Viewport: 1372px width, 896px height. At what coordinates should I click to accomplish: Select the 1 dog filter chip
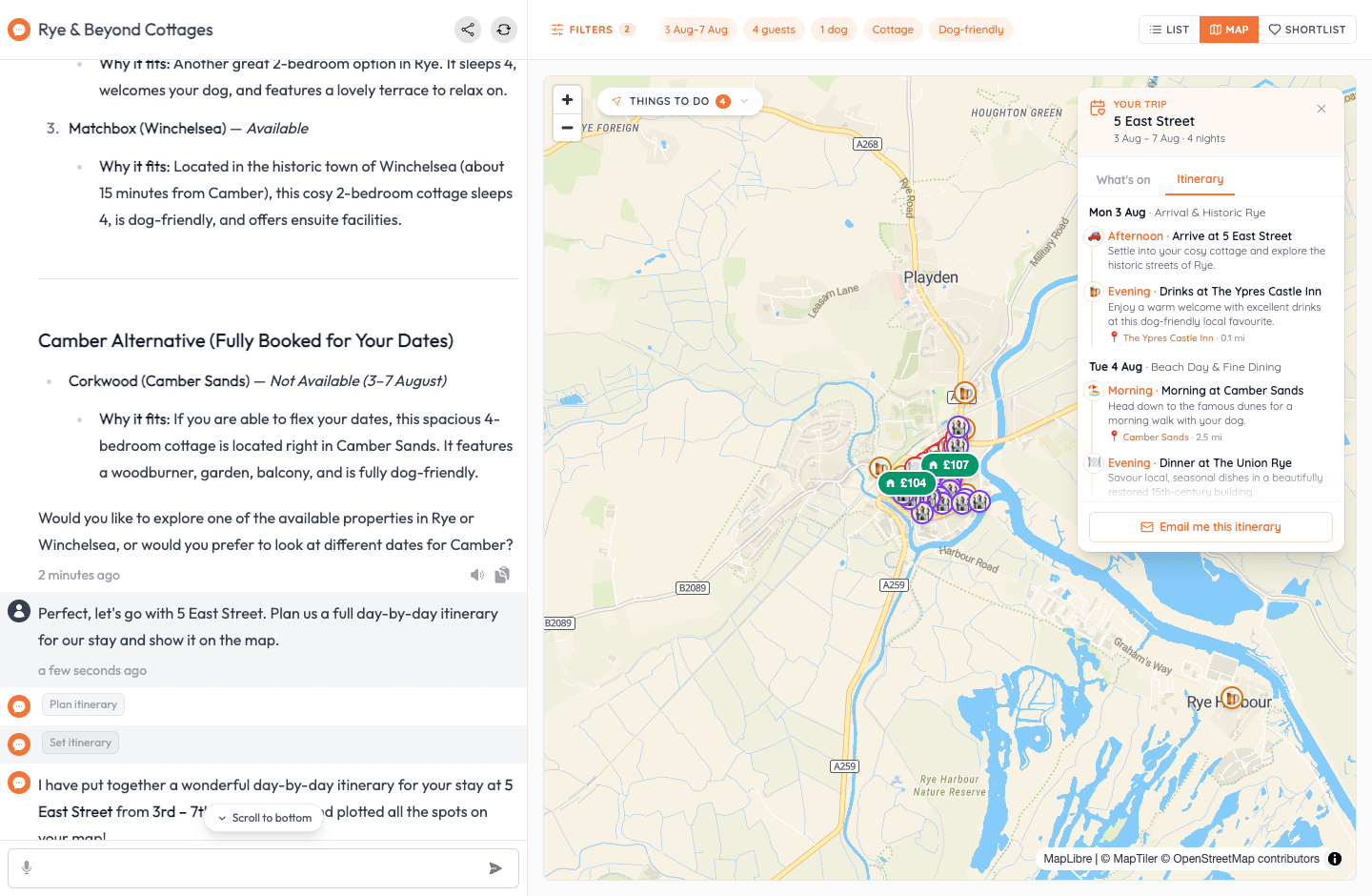[834, 30]
